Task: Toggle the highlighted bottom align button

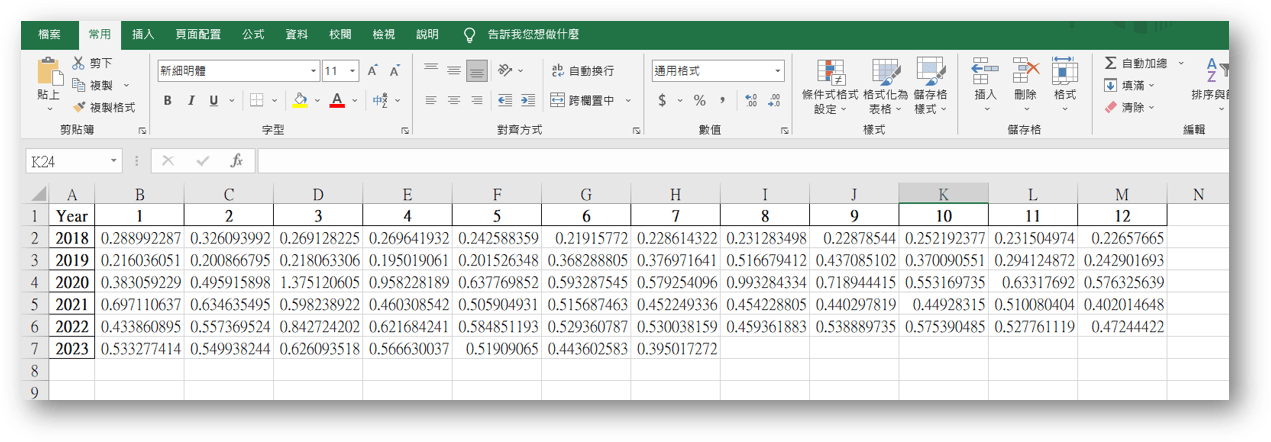Action: [477, 70]
